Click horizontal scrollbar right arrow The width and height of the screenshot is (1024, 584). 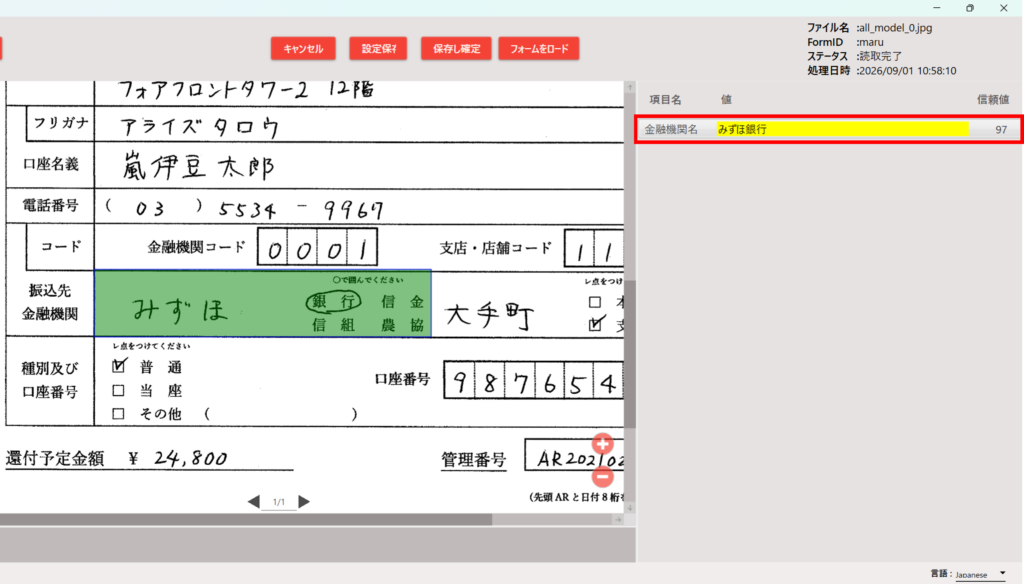pos(618,519)
